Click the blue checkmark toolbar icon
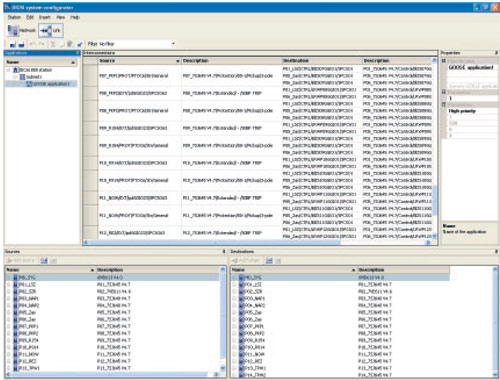Image resolution: width=500 pixels, height=380 pixels. pyautogui.click(x=80, y=44)
